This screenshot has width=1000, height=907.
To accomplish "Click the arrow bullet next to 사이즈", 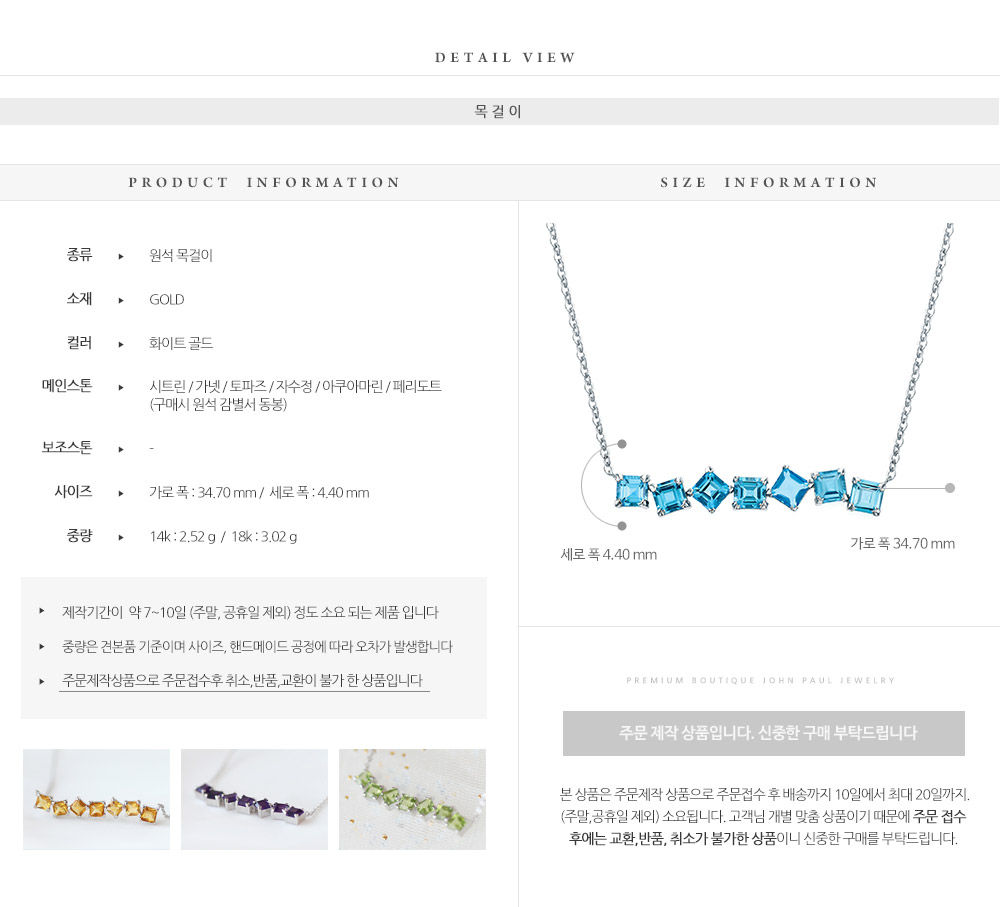I will click(x=121, y=493).
